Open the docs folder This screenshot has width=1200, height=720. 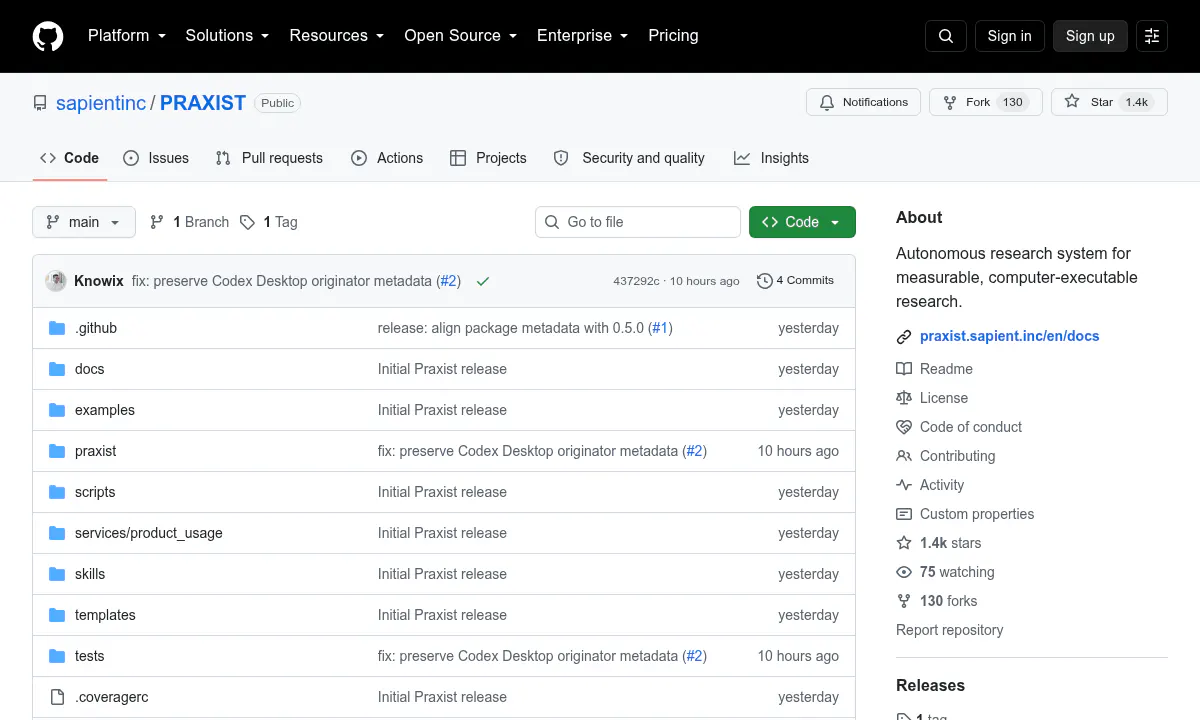point(89,369)
